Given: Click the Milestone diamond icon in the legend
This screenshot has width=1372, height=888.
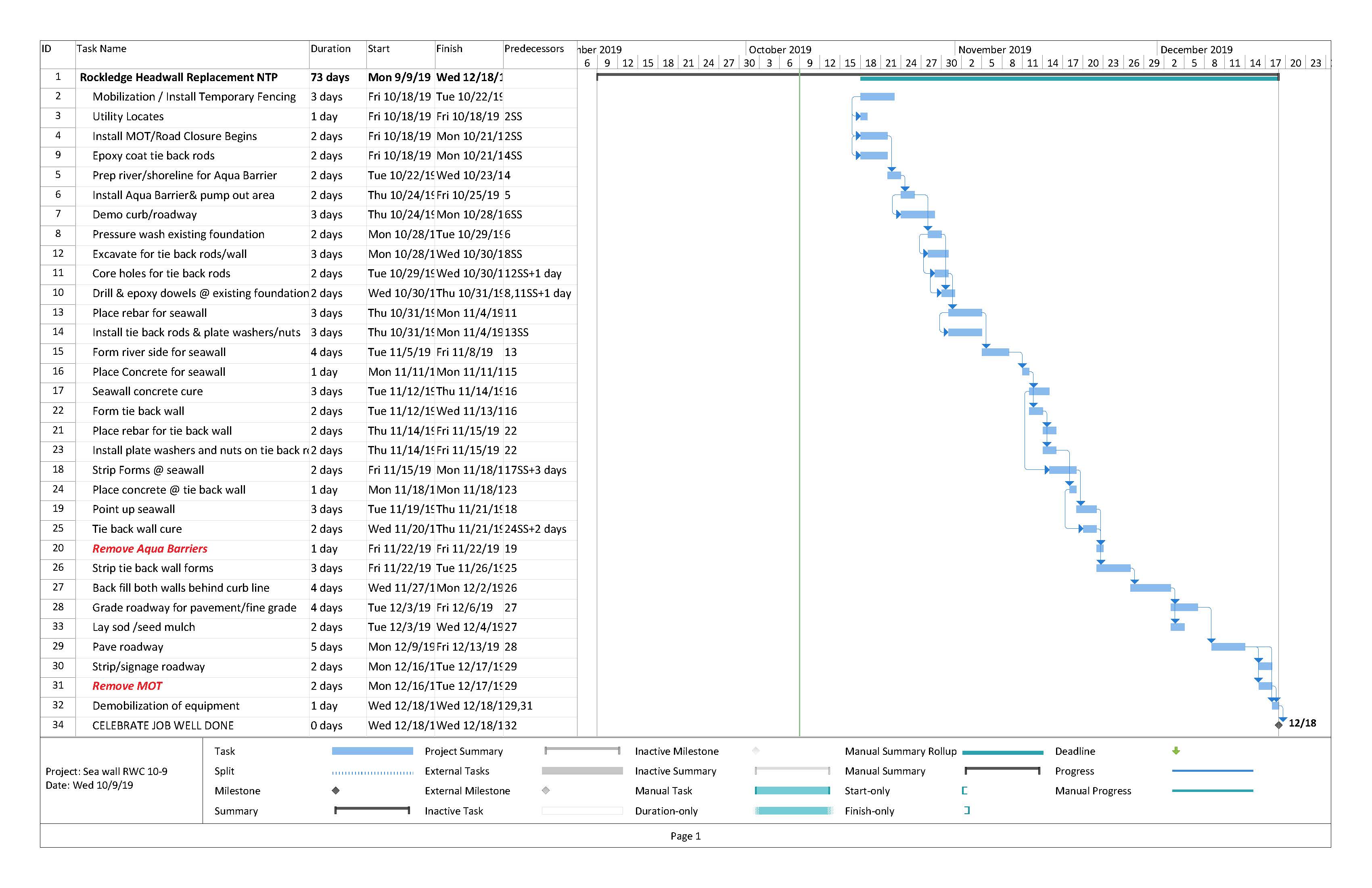Looking at the screenshot, I should [335, 791].
